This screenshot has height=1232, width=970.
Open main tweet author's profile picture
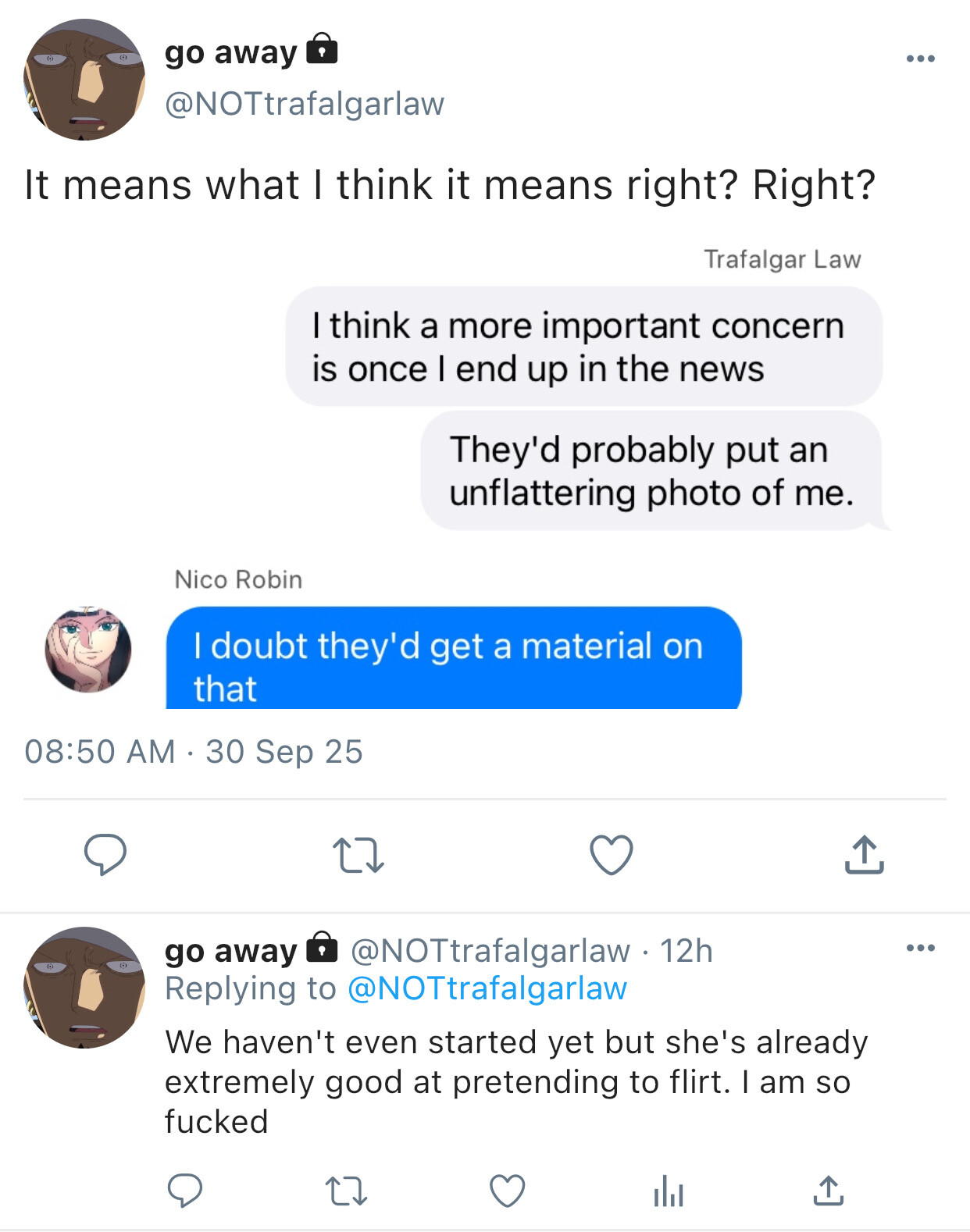pyautogui.click(x=84, y=80)
